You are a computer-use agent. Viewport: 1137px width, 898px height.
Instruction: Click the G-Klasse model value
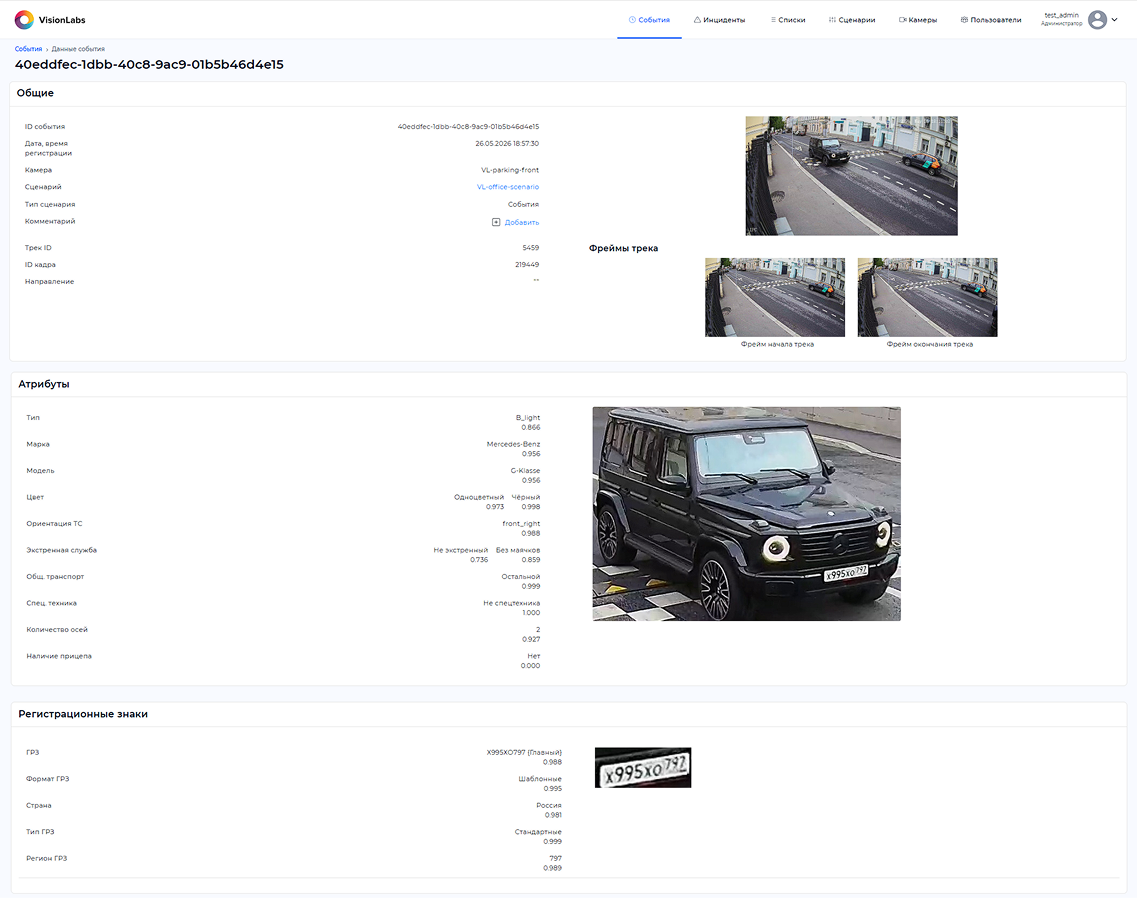(x=525, y=471)
